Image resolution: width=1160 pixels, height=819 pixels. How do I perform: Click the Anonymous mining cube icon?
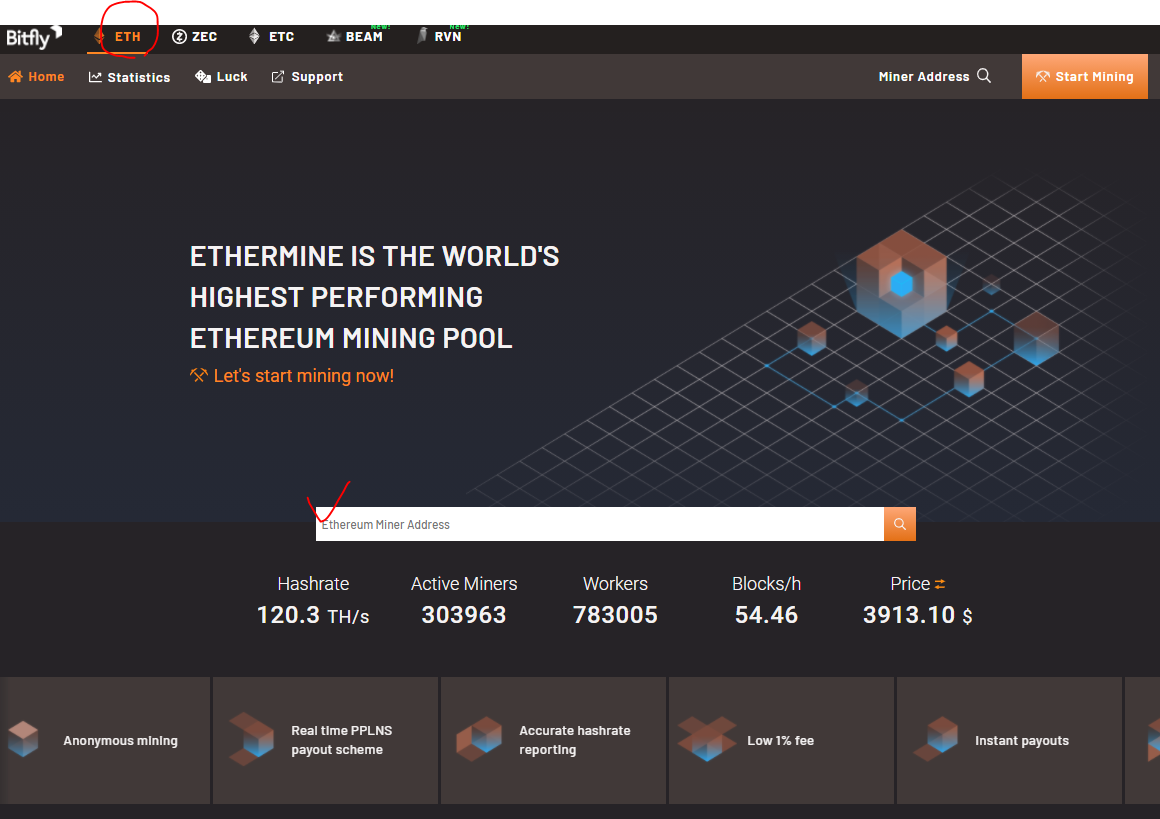point(23,739)
